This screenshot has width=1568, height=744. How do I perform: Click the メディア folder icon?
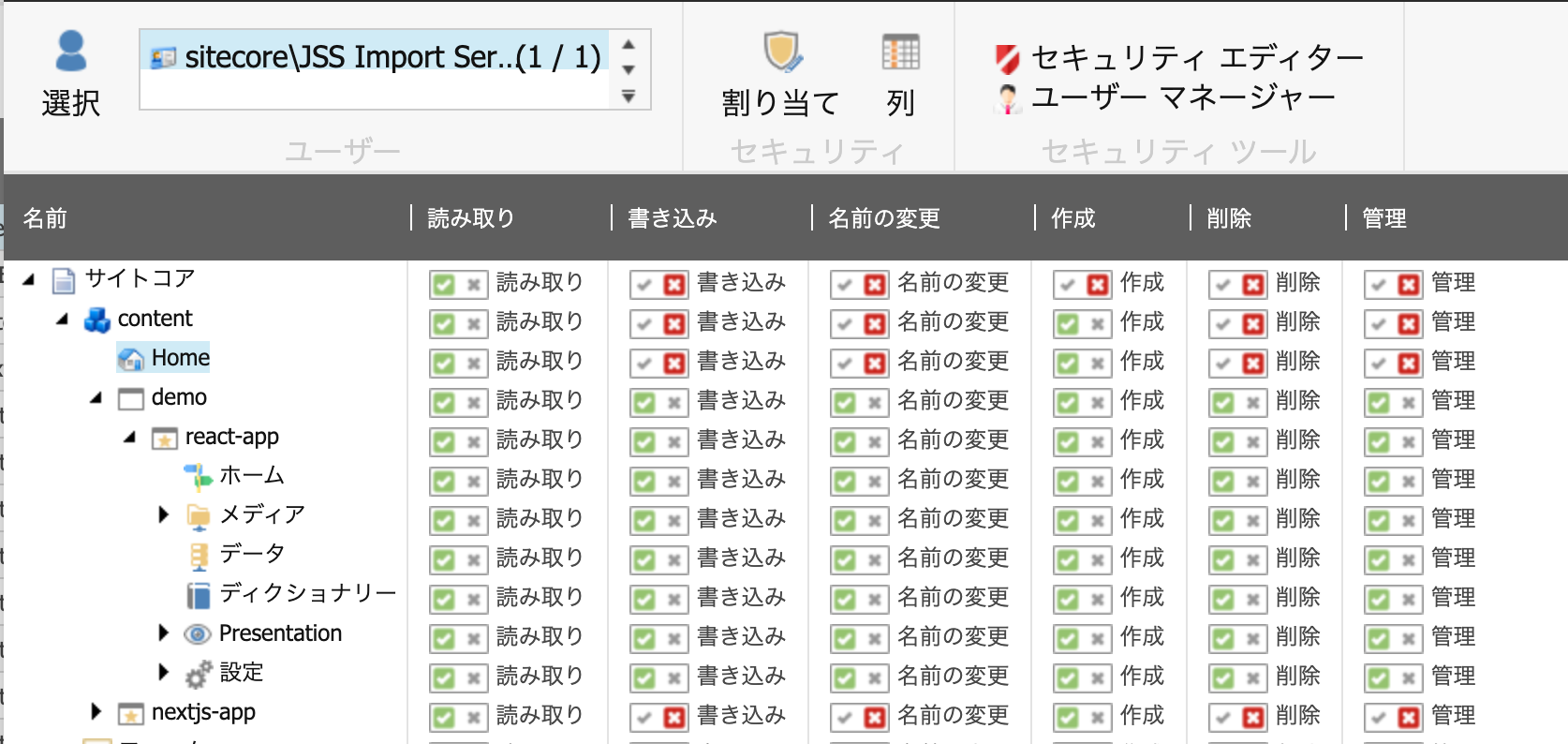[199, 516]
